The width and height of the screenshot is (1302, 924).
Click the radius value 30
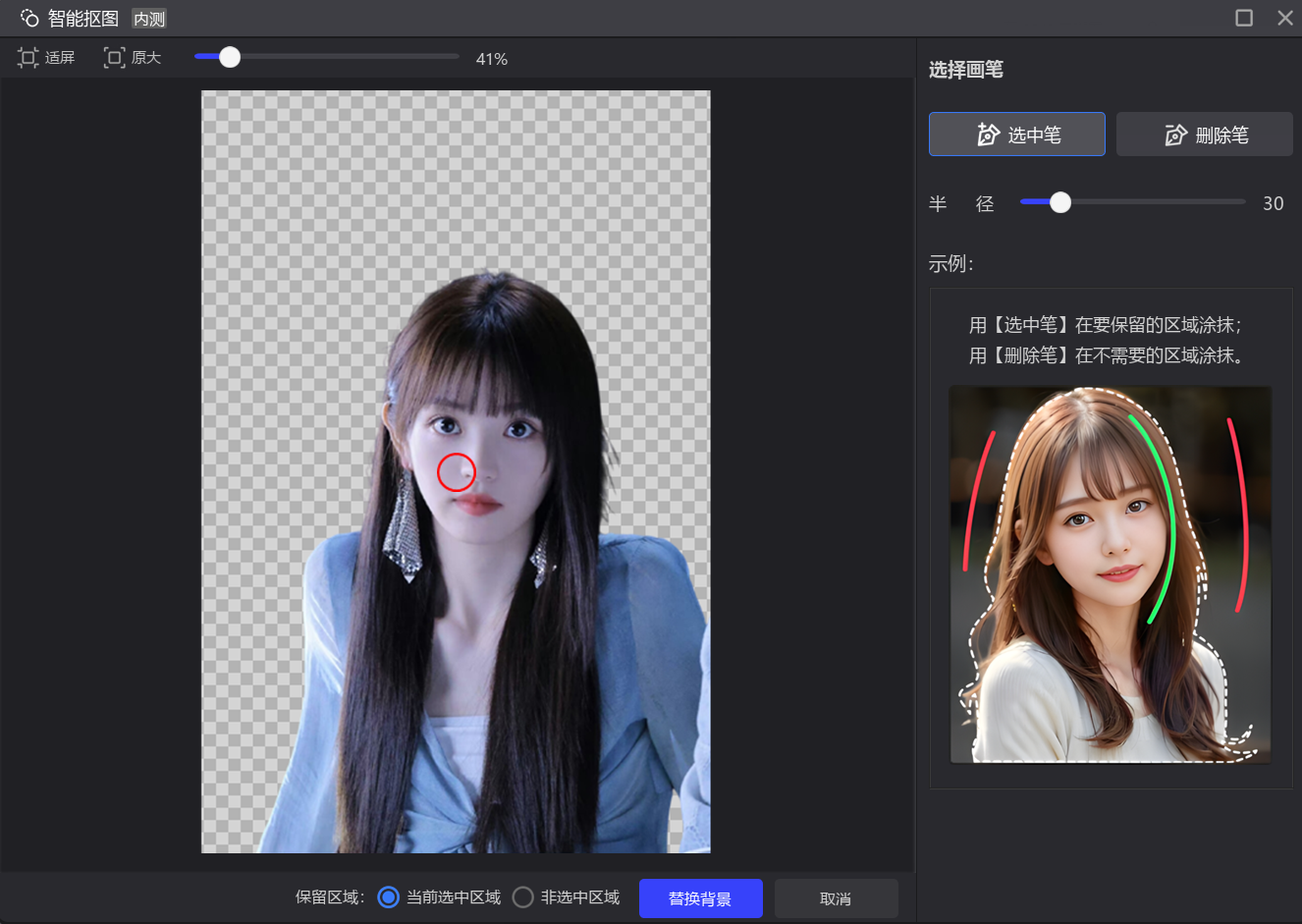point(1274,203)
